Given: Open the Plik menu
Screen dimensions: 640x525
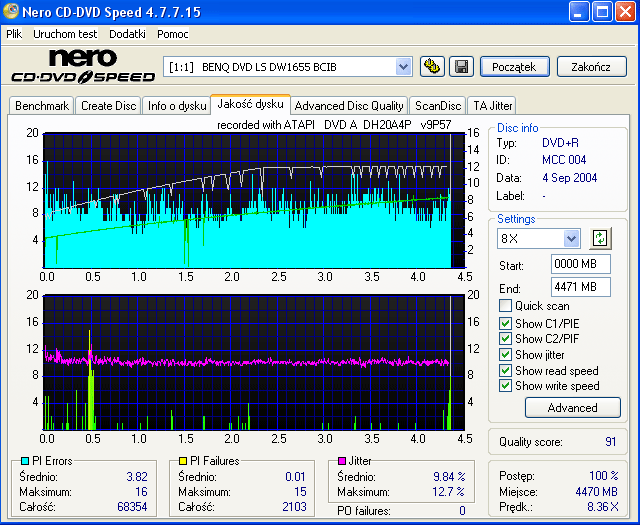Looking at the screenshot, I should [14, 34].
